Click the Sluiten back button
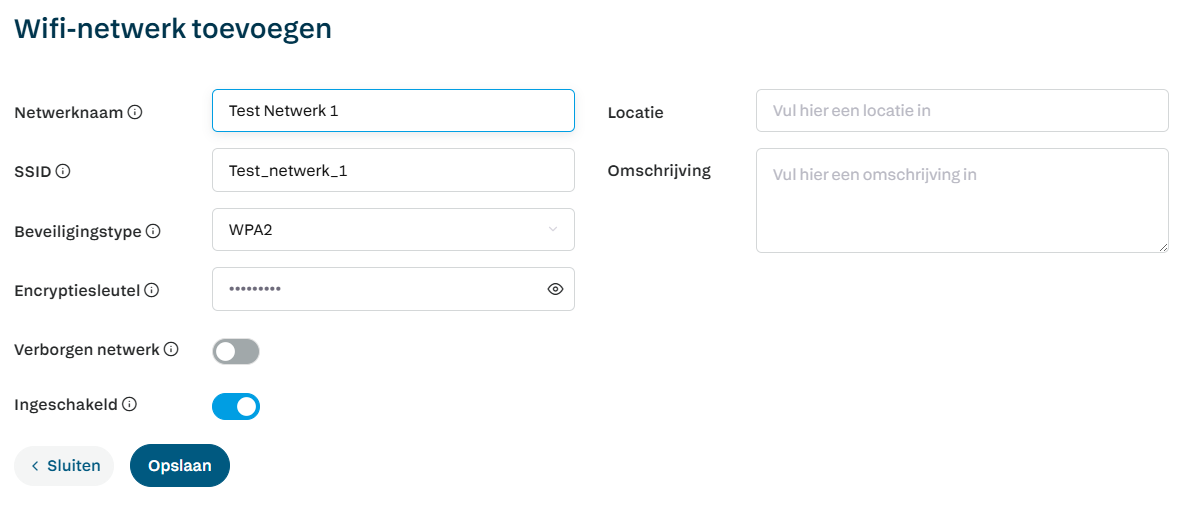The image size is (1183, 507). click(64, 466)
